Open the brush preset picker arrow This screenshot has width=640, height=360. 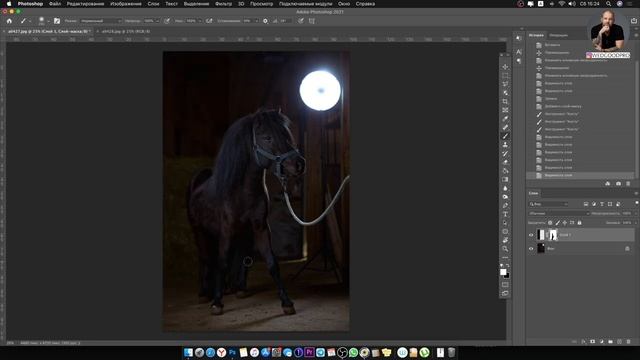(48, 21)
